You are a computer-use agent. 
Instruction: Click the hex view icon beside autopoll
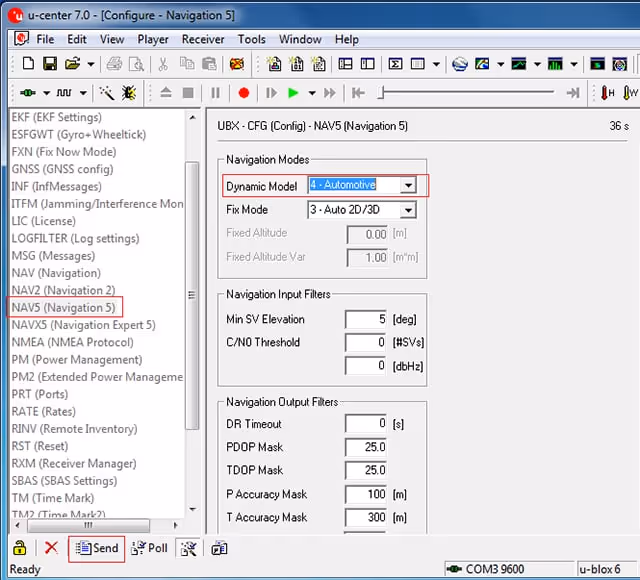click(219, 549)
